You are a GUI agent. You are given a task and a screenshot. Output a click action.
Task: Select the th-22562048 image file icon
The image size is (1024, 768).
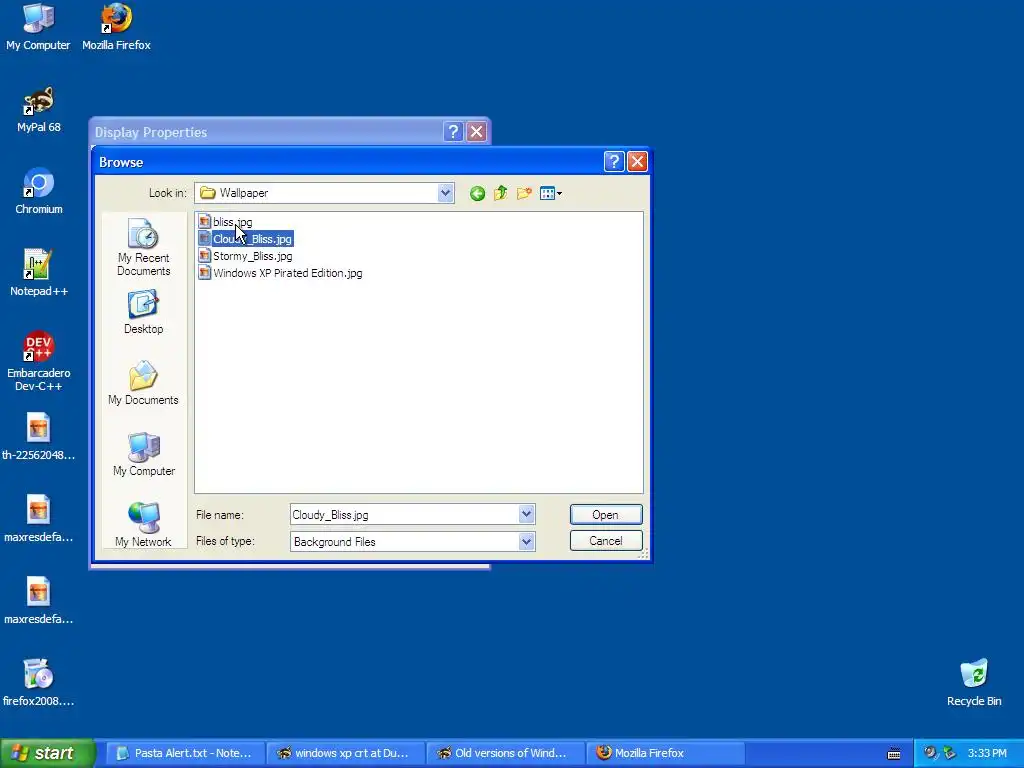tap(39, 437)
